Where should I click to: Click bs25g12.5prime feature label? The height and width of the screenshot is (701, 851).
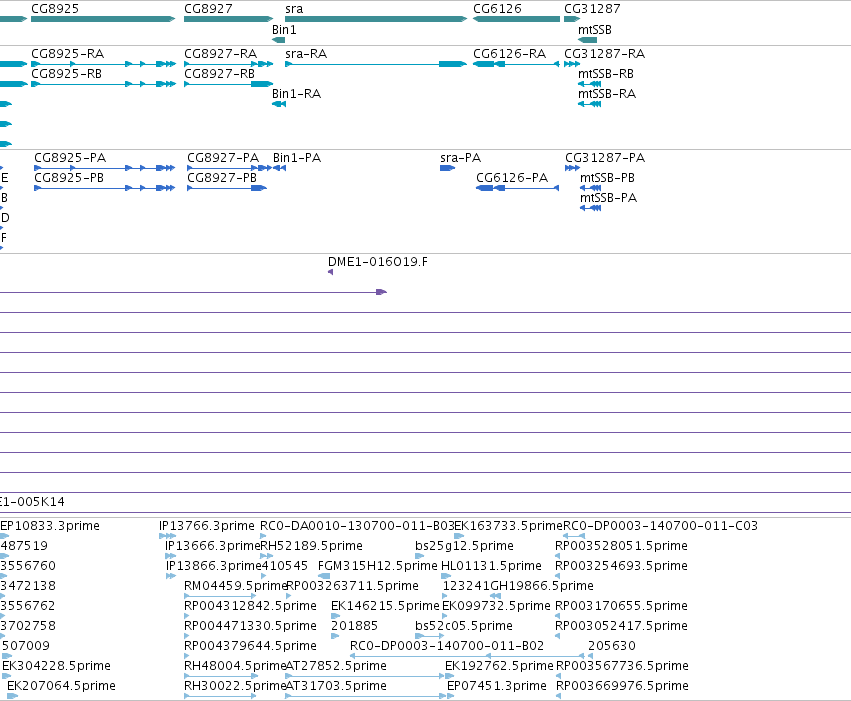tap(465, 546)
